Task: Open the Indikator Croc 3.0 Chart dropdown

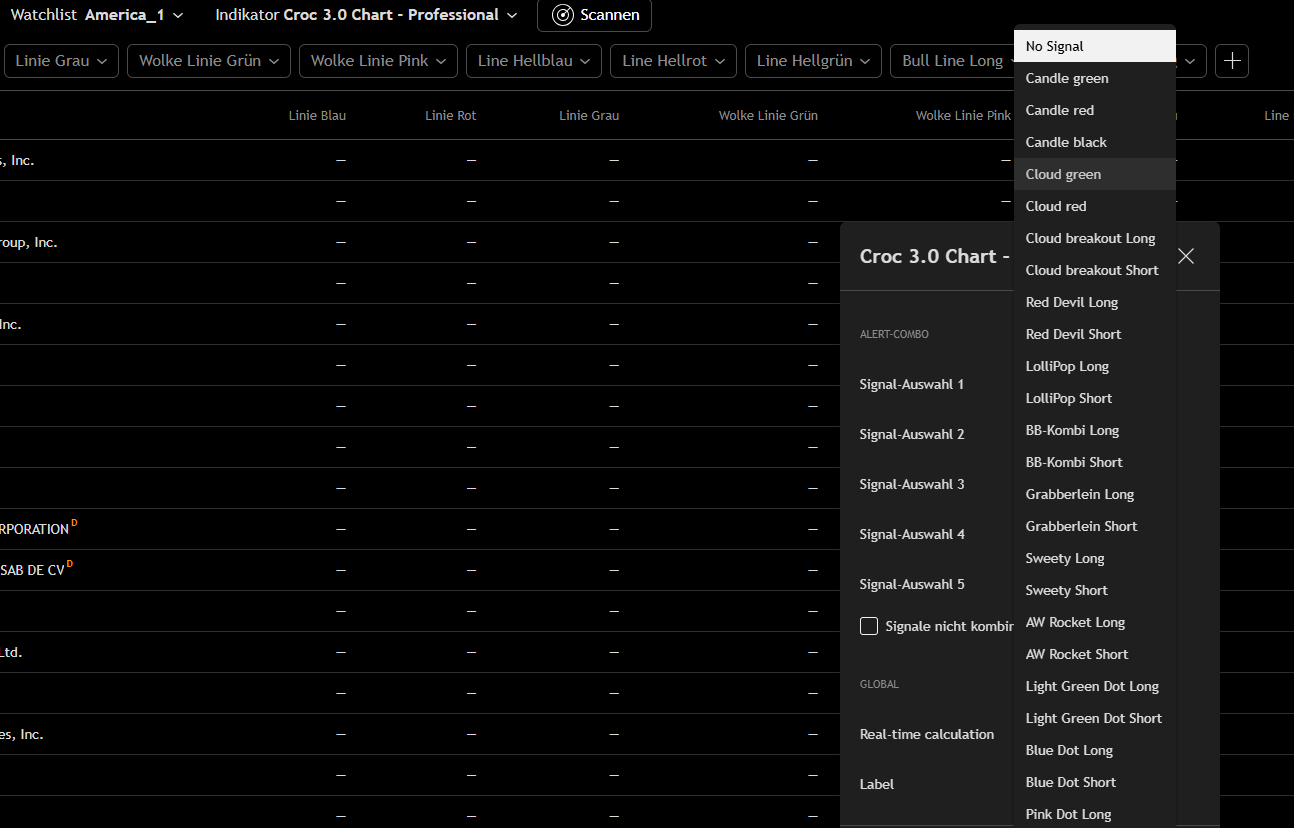Action: 366,15
